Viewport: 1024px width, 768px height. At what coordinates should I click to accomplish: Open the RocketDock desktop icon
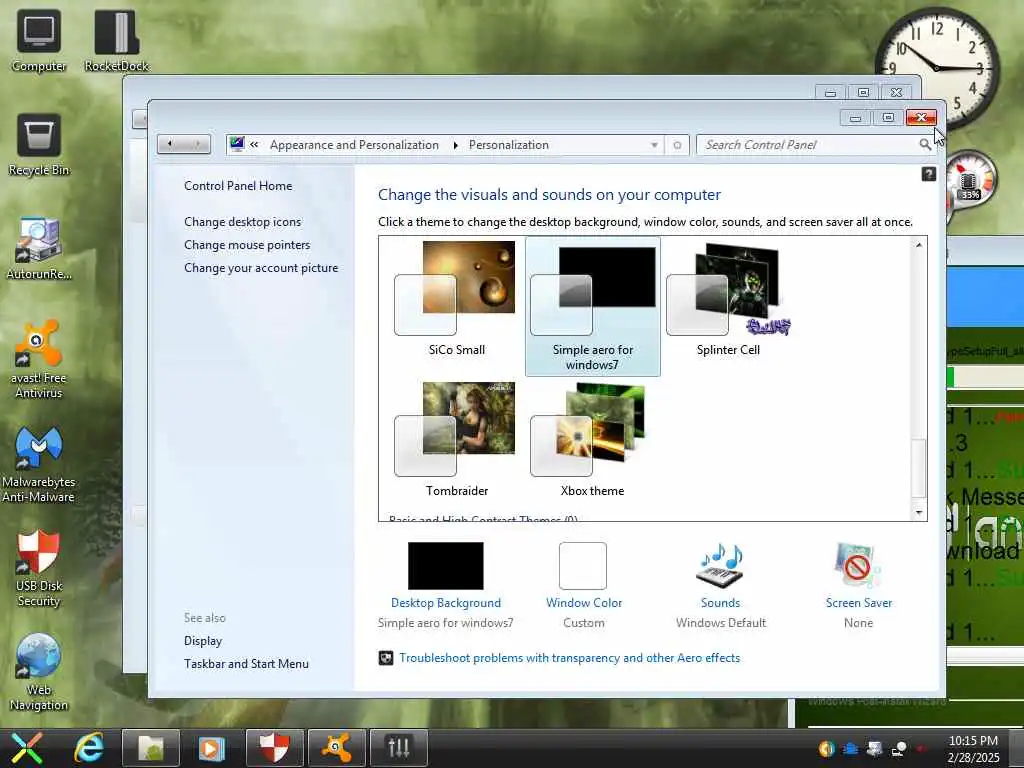click(x=116, y=40)
